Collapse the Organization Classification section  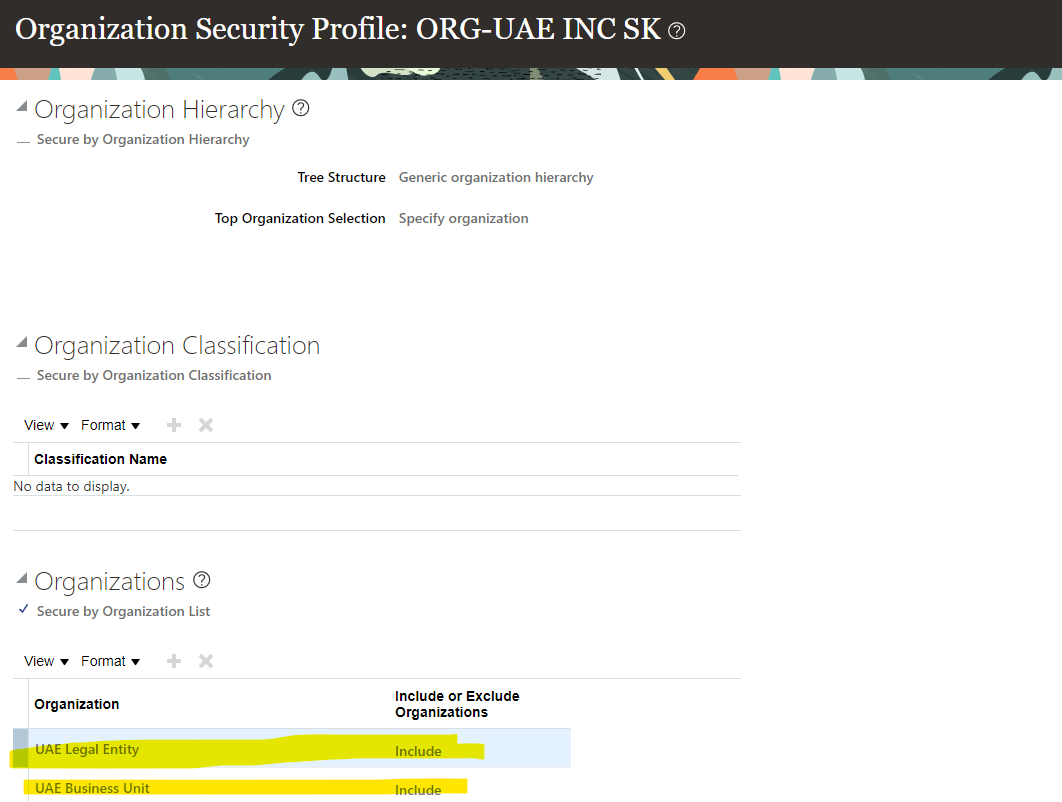[22, 343]
